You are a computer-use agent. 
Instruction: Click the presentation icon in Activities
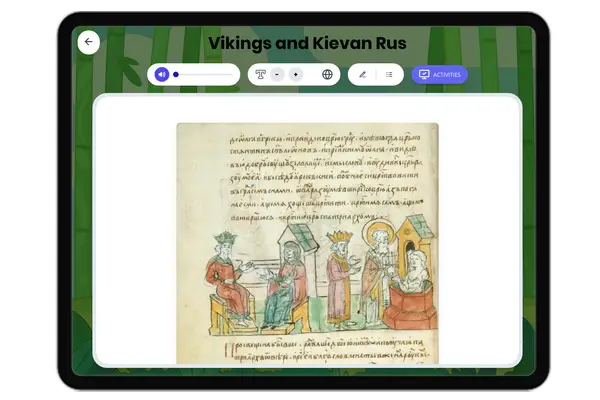(424, 74)
